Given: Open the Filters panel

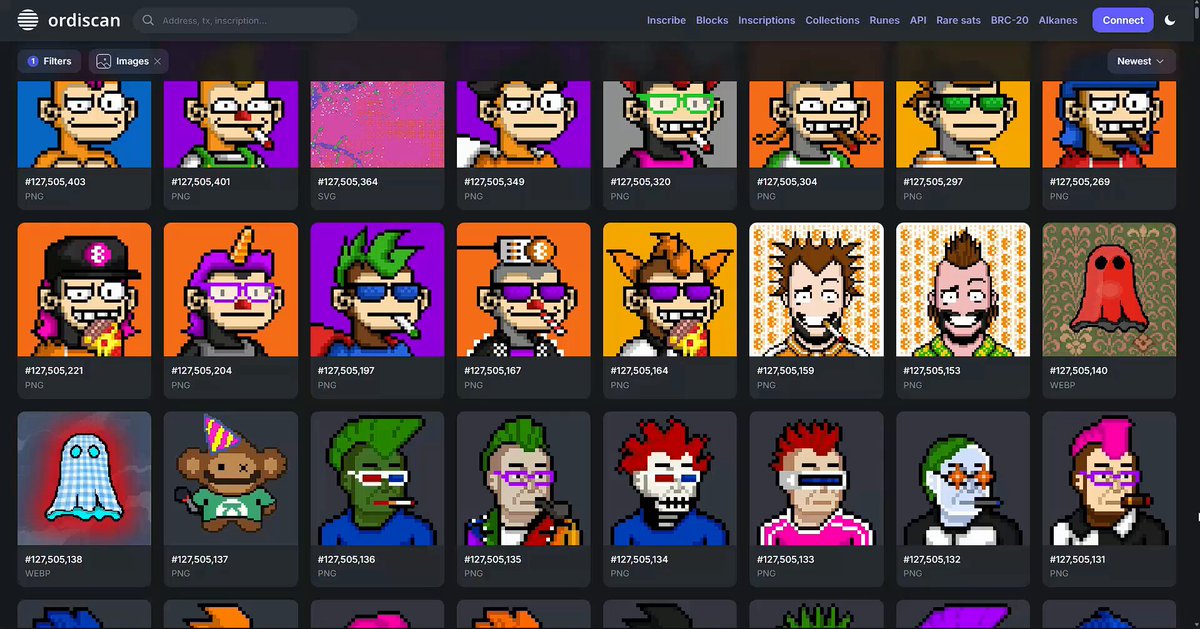Looking at the screenshot, I should [x=50, y=61].
